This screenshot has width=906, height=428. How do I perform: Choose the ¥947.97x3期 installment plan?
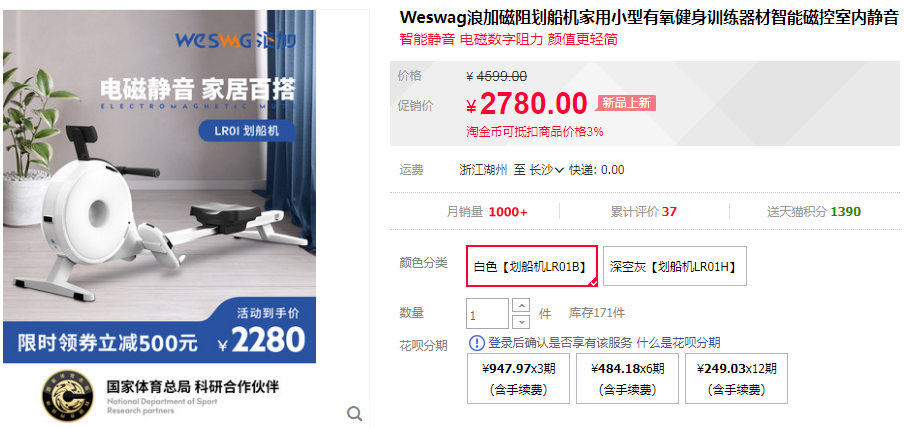pyautogui.click(x=518, y=378)
